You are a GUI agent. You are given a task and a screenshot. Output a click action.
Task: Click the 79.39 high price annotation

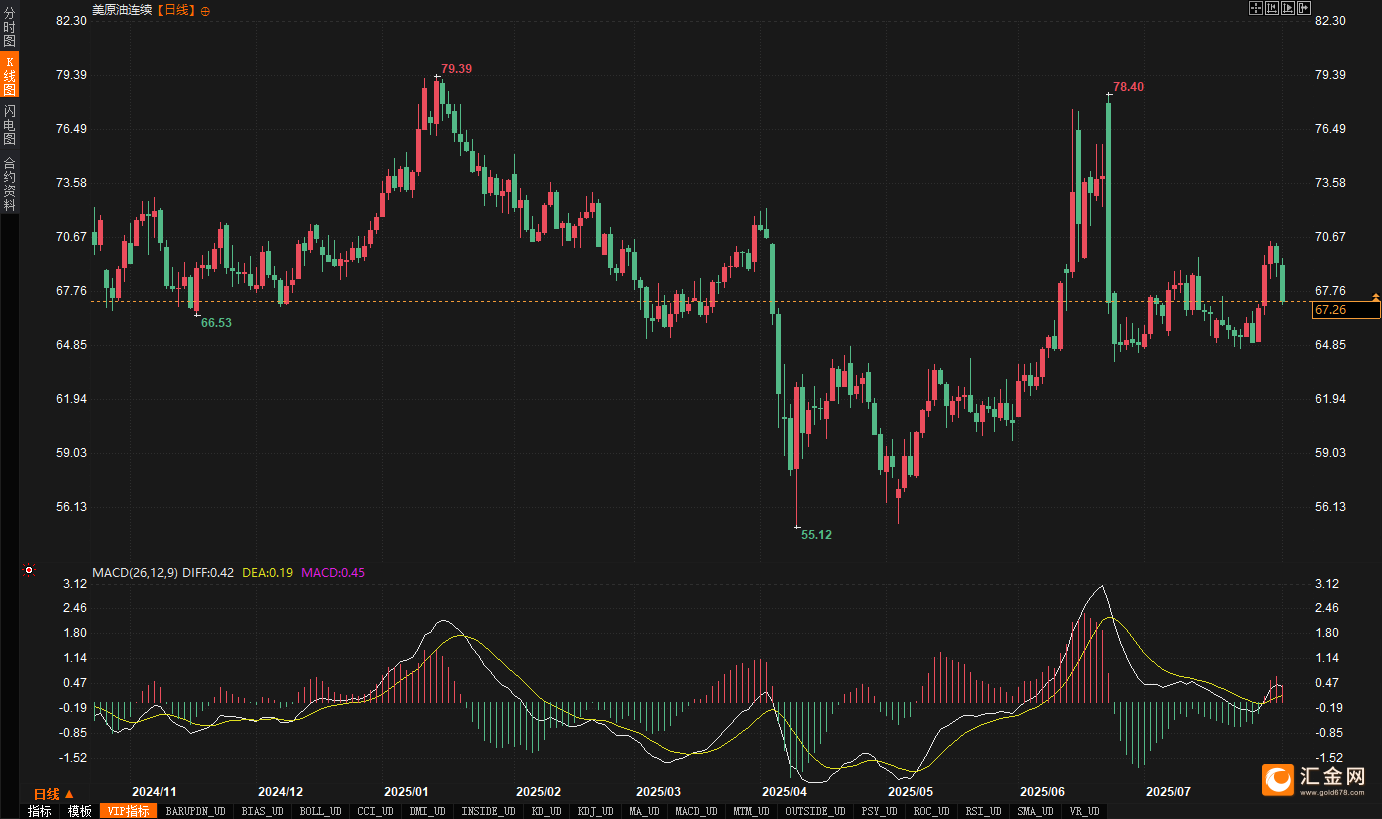tap(456, 68)
